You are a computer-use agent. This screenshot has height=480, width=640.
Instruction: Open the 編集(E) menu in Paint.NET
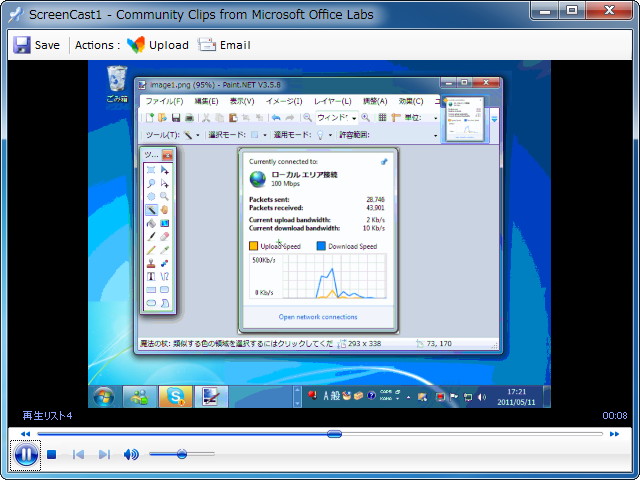206,101
